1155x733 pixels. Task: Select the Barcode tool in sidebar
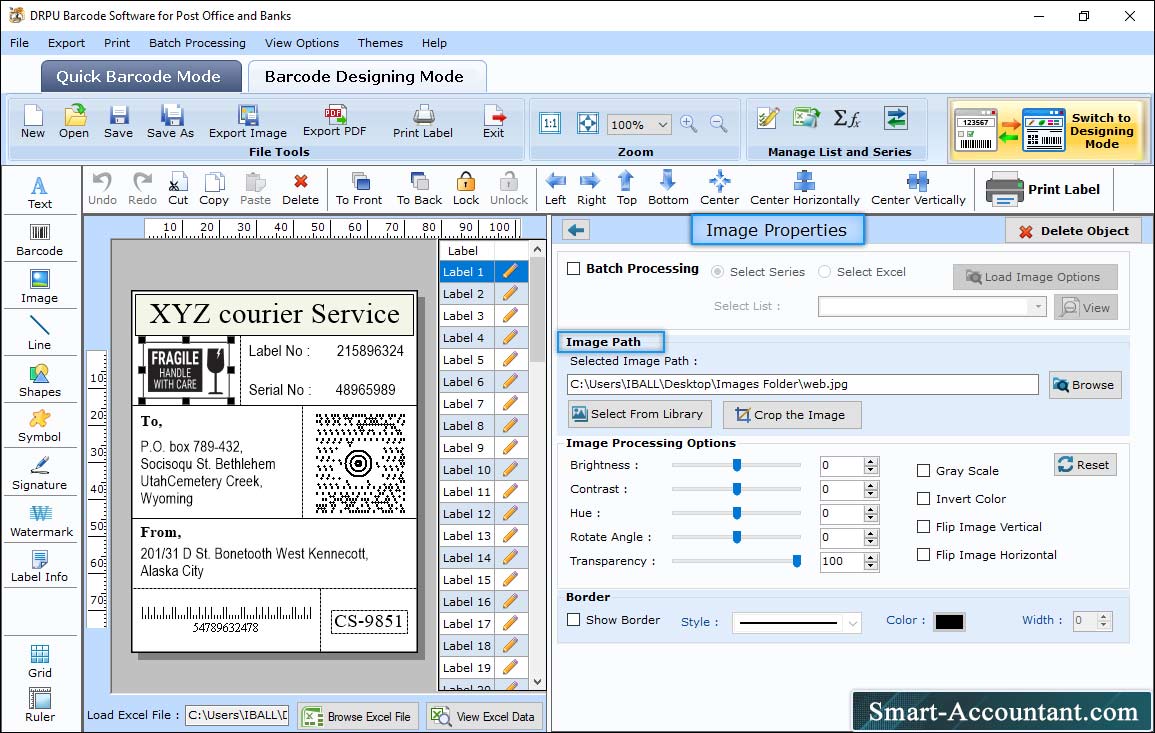coord(40,240)
